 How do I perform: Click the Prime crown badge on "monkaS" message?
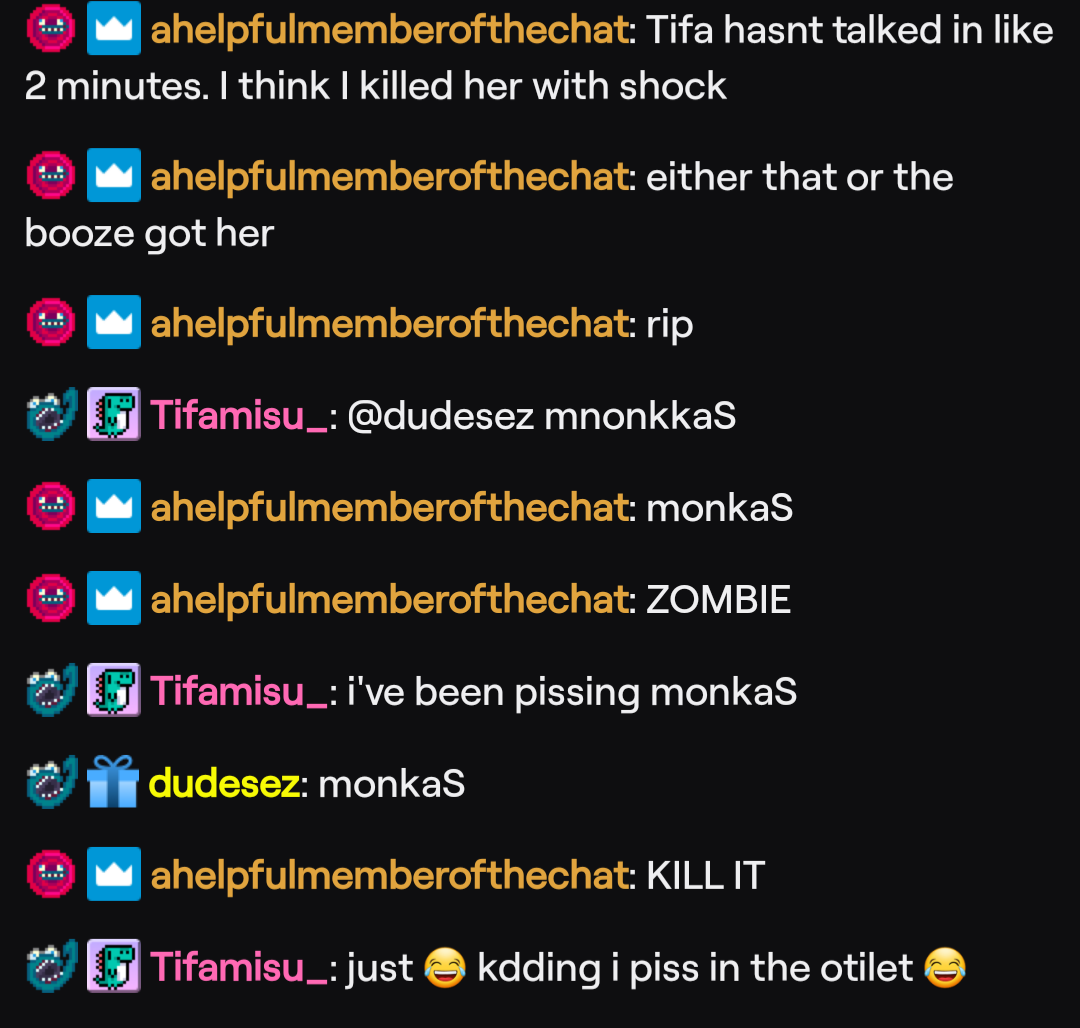pyautogui.click(x=114, y=506)
